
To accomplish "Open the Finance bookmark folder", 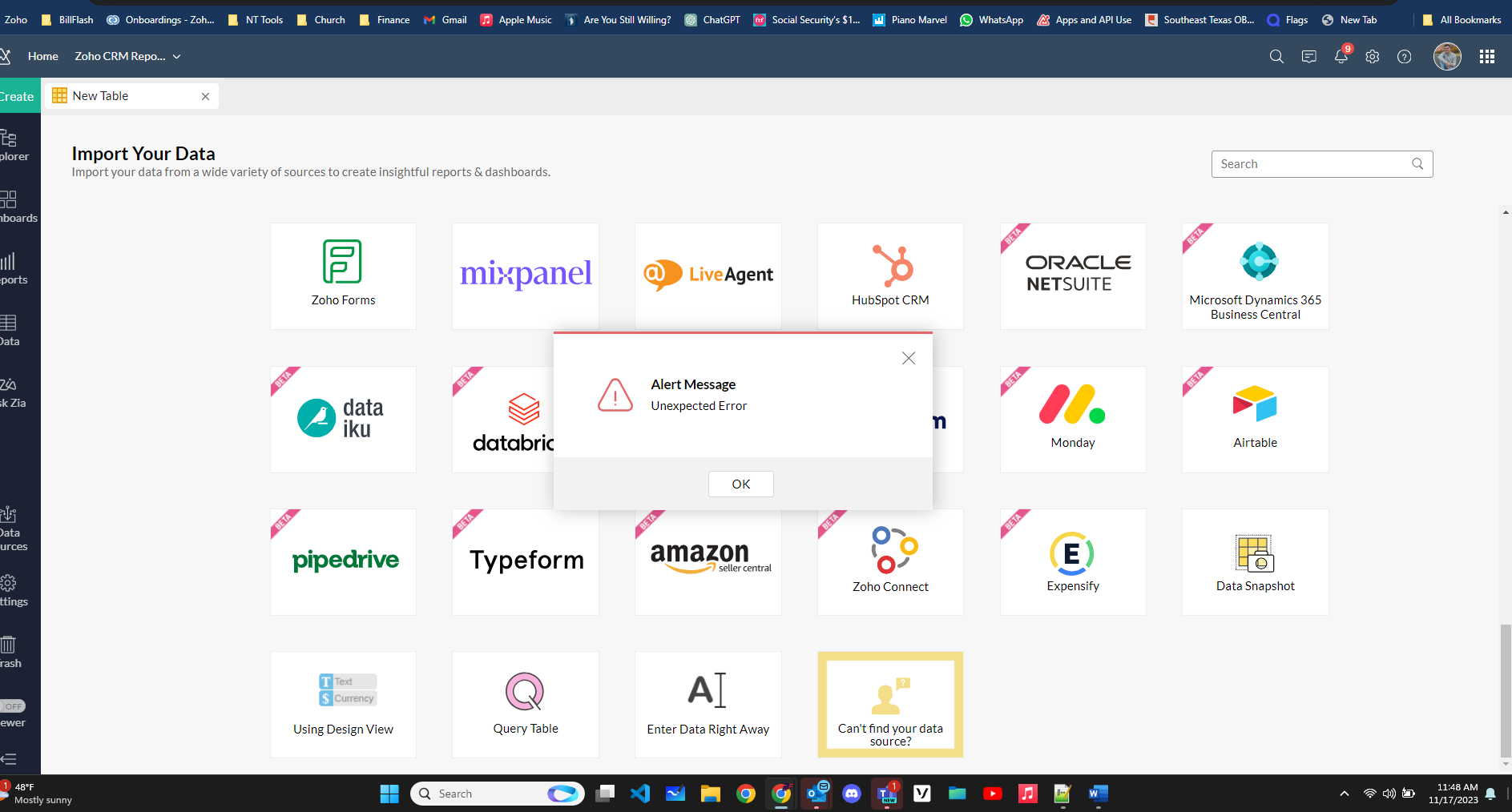I will (385, 19).
